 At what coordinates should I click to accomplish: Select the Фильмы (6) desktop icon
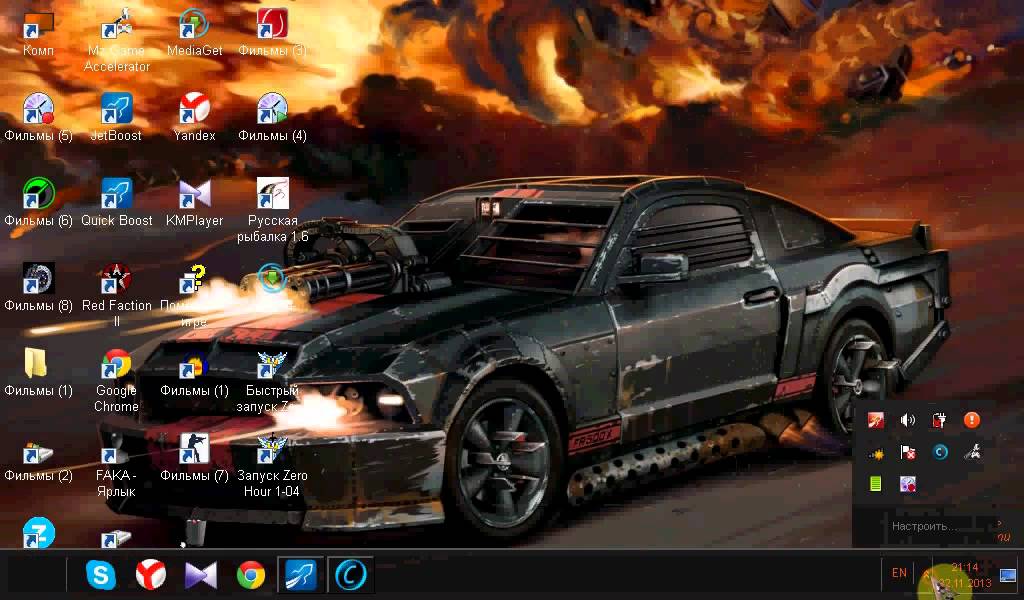[x=38, y=202]
